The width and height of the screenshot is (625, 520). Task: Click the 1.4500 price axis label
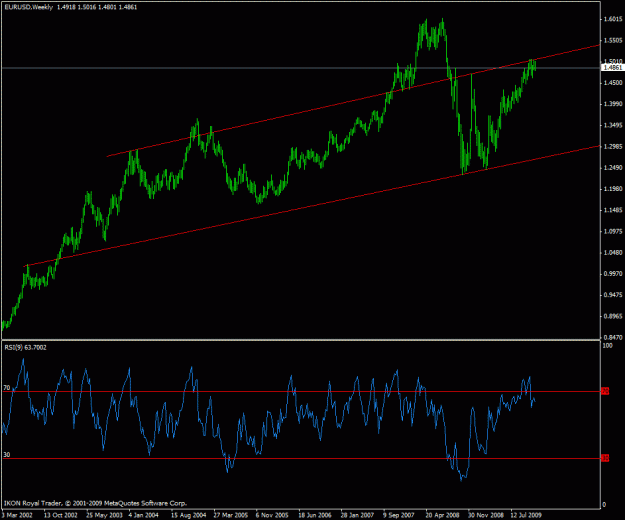(613, 83)
